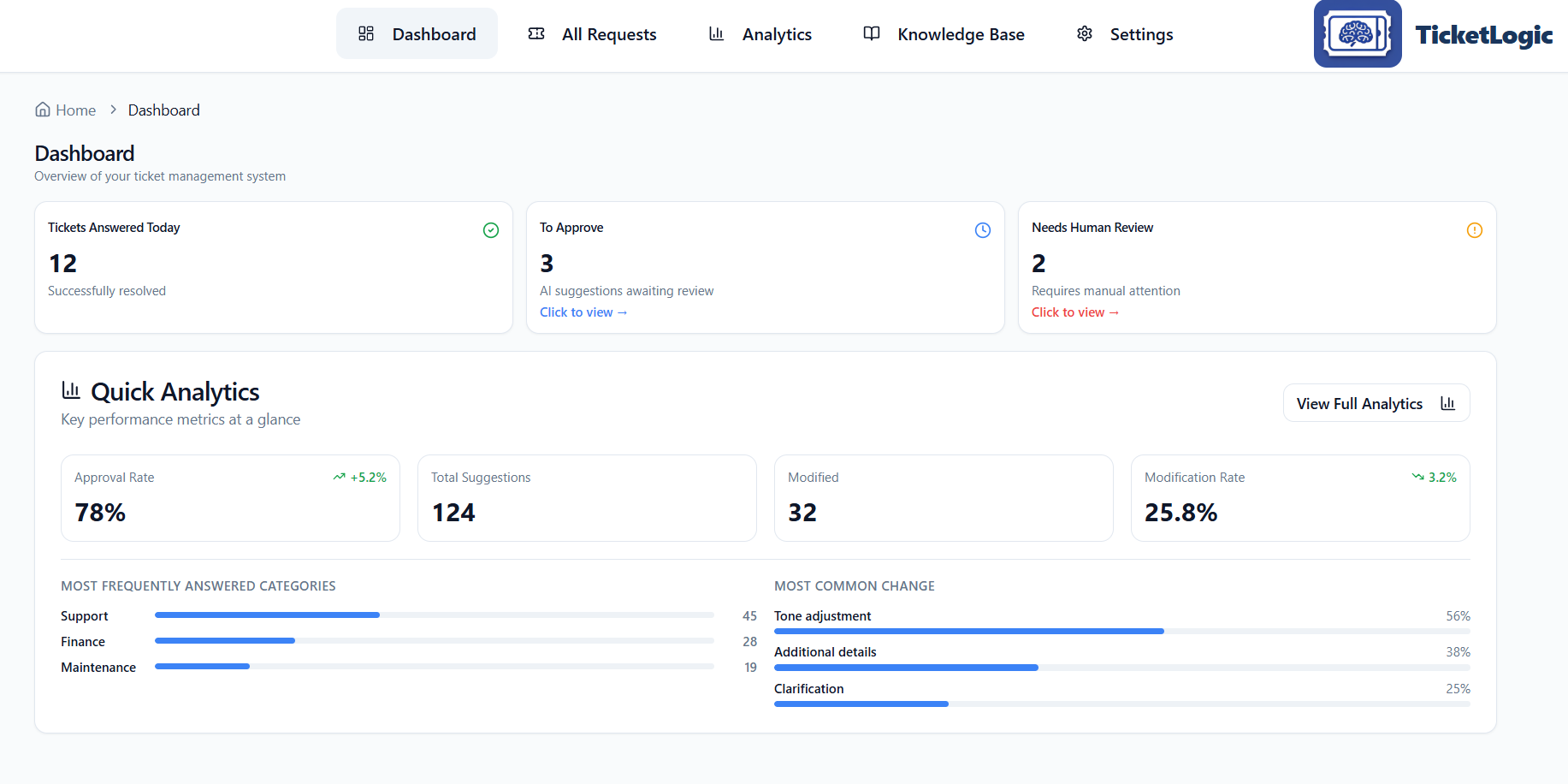Click the gear icon next to Settings

click(1085, 34)
